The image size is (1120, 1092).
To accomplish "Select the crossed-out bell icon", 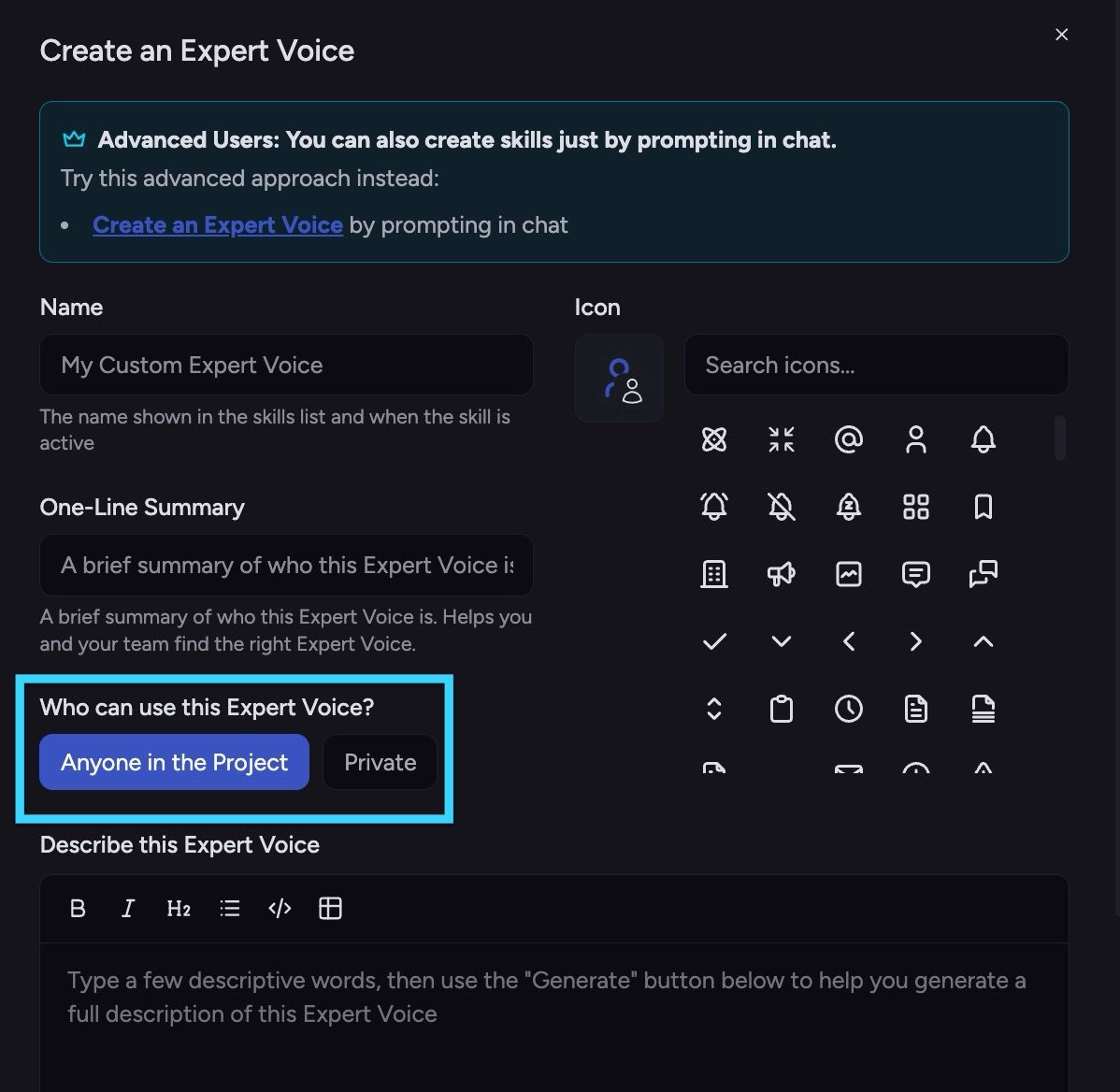I will [781, 507].
